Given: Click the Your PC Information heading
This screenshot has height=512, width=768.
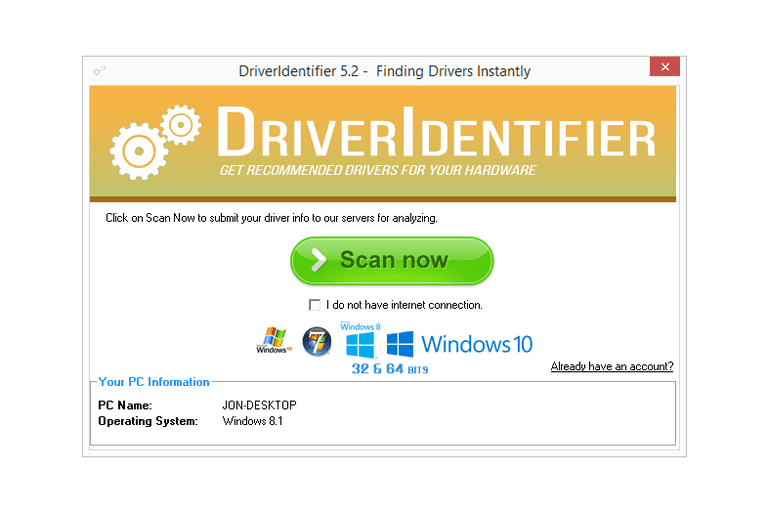Looking at the screenshot, I should point(154,382).
